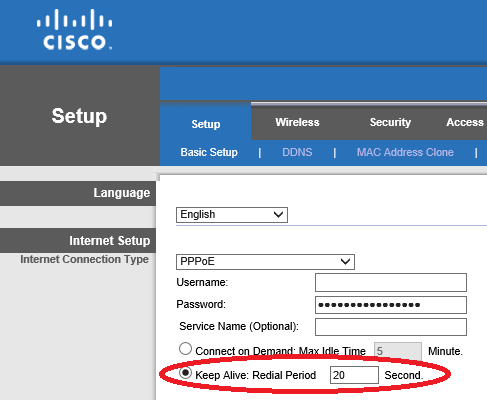This screenshot has width=487, height=400.
Task: Click the Basic Setup sub-tab link
Action: 209,152
